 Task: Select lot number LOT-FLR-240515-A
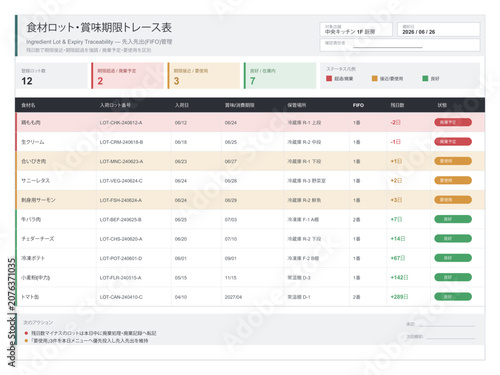click(120, 277)
